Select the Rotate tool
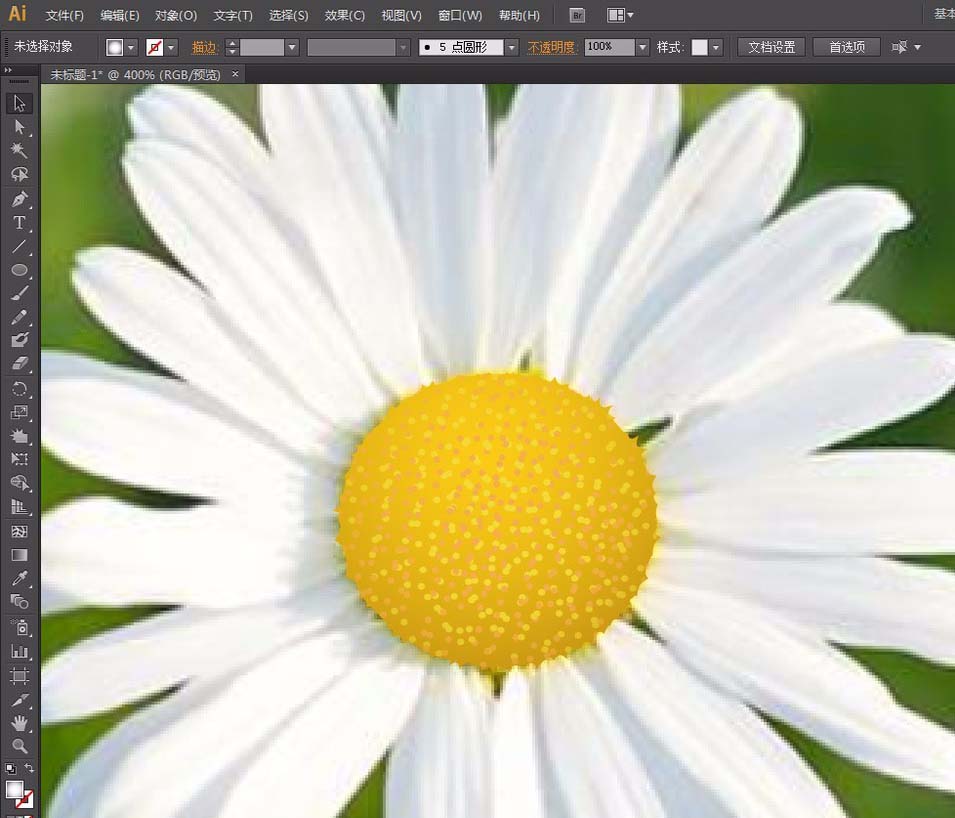Image resolution: width=955 pixels, height=818 pixels. click(x=19, y=389)
